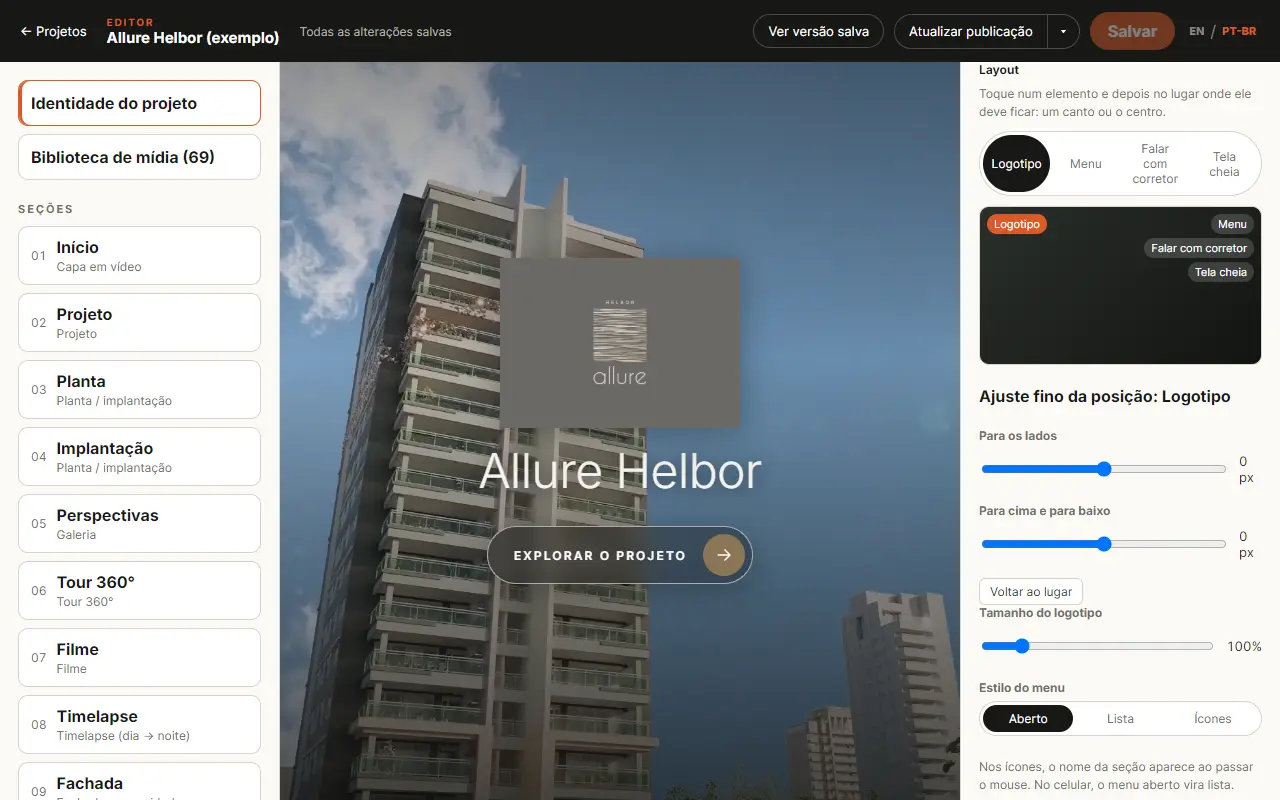Select Tela cheia chip in layout preview
The width and height of the screenshot is (1280, 800).
(1221, 272)
